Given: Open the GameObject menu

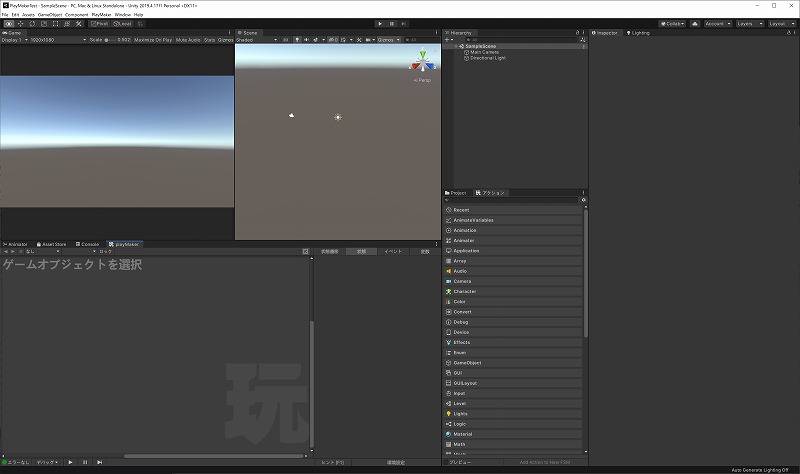Looking at the screenshot, I should (x=49, y=15).
